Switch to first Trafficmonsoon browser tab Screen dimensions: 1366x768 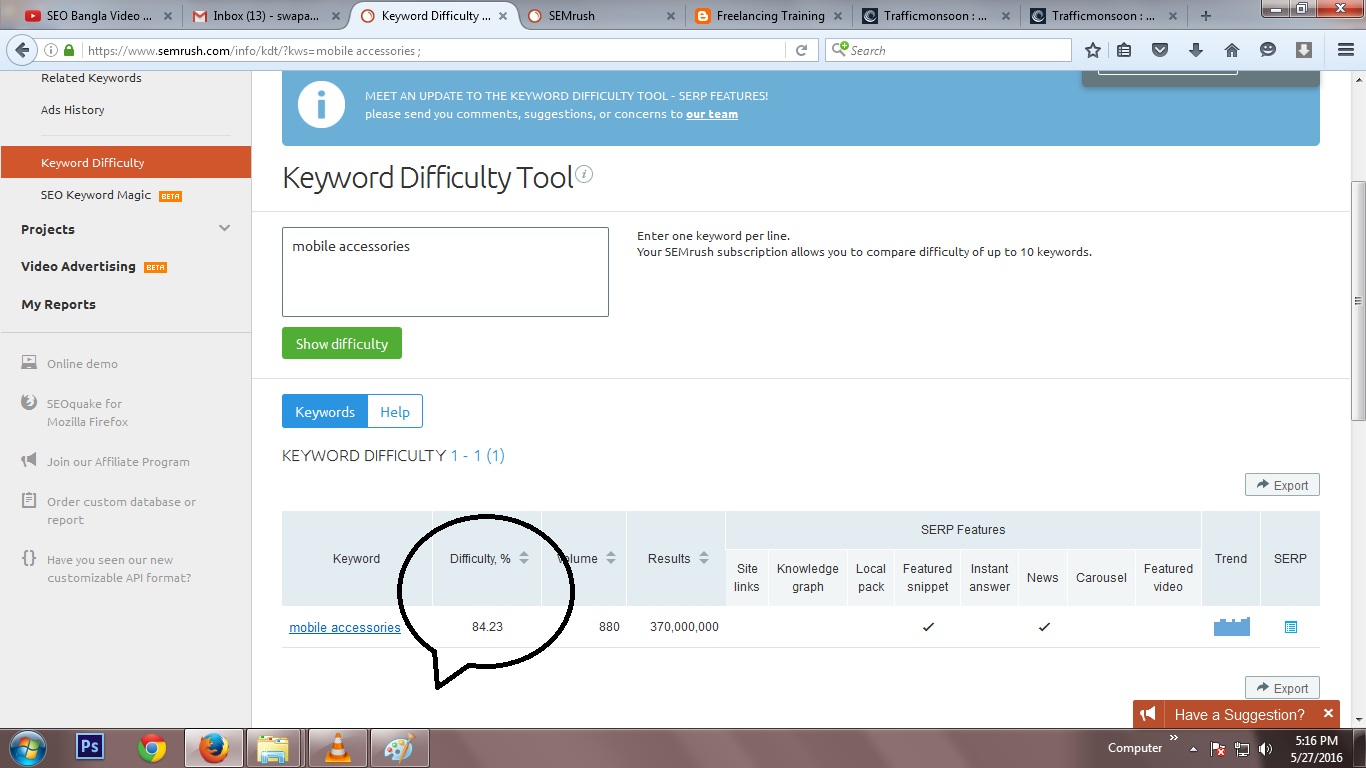(937, 16)
